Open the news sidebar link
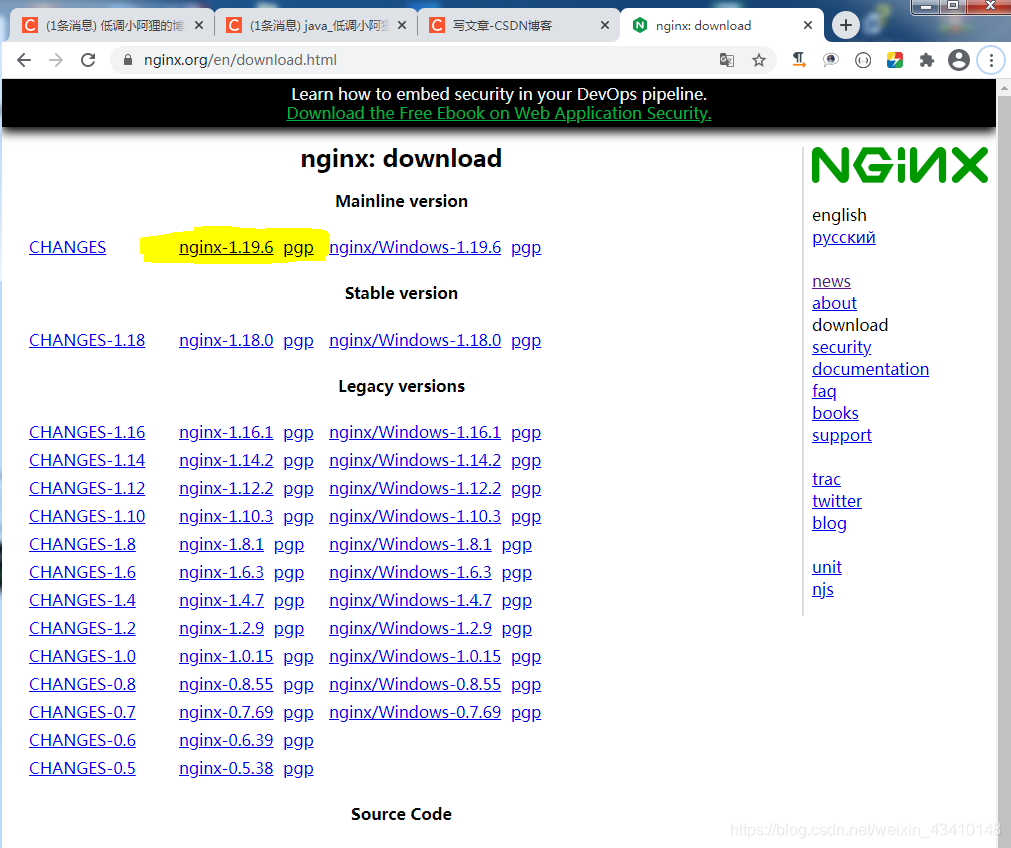 [832, 282]
